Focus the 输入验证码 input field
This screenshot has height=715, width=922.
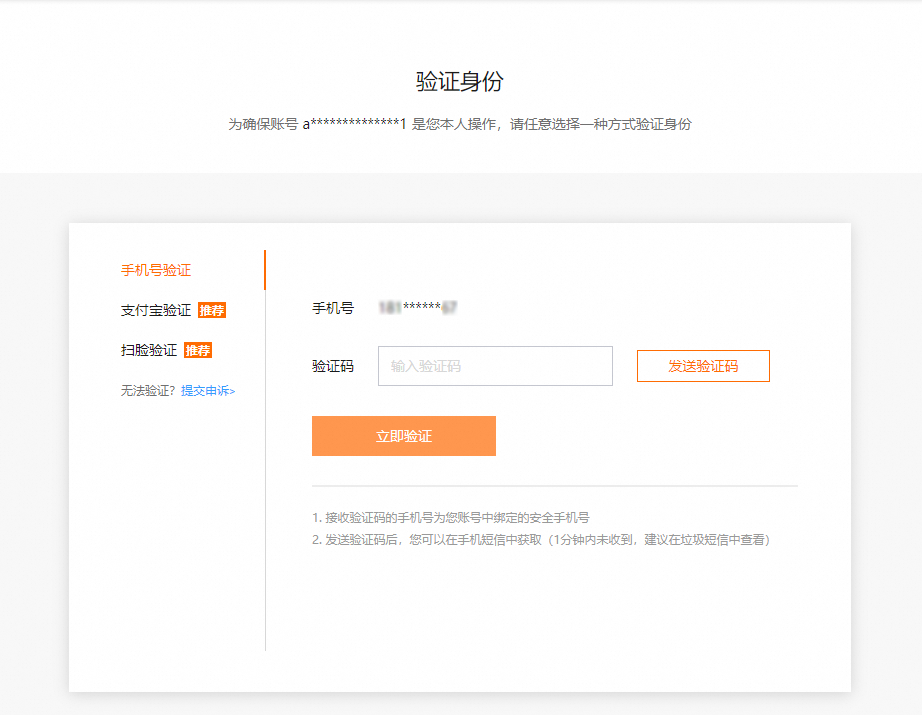495,366
